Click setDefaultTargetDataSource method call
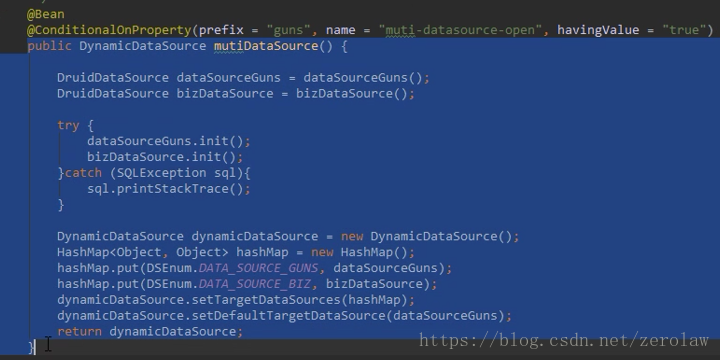The width and height of the screenshot is (720, 360). coord(288,316)
